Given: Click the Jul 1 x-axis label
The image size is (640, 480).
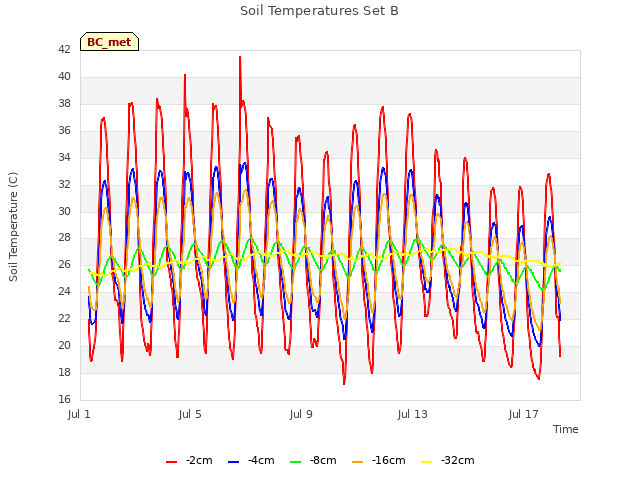Looking at the screenshot, I should (x=79, y=414).
